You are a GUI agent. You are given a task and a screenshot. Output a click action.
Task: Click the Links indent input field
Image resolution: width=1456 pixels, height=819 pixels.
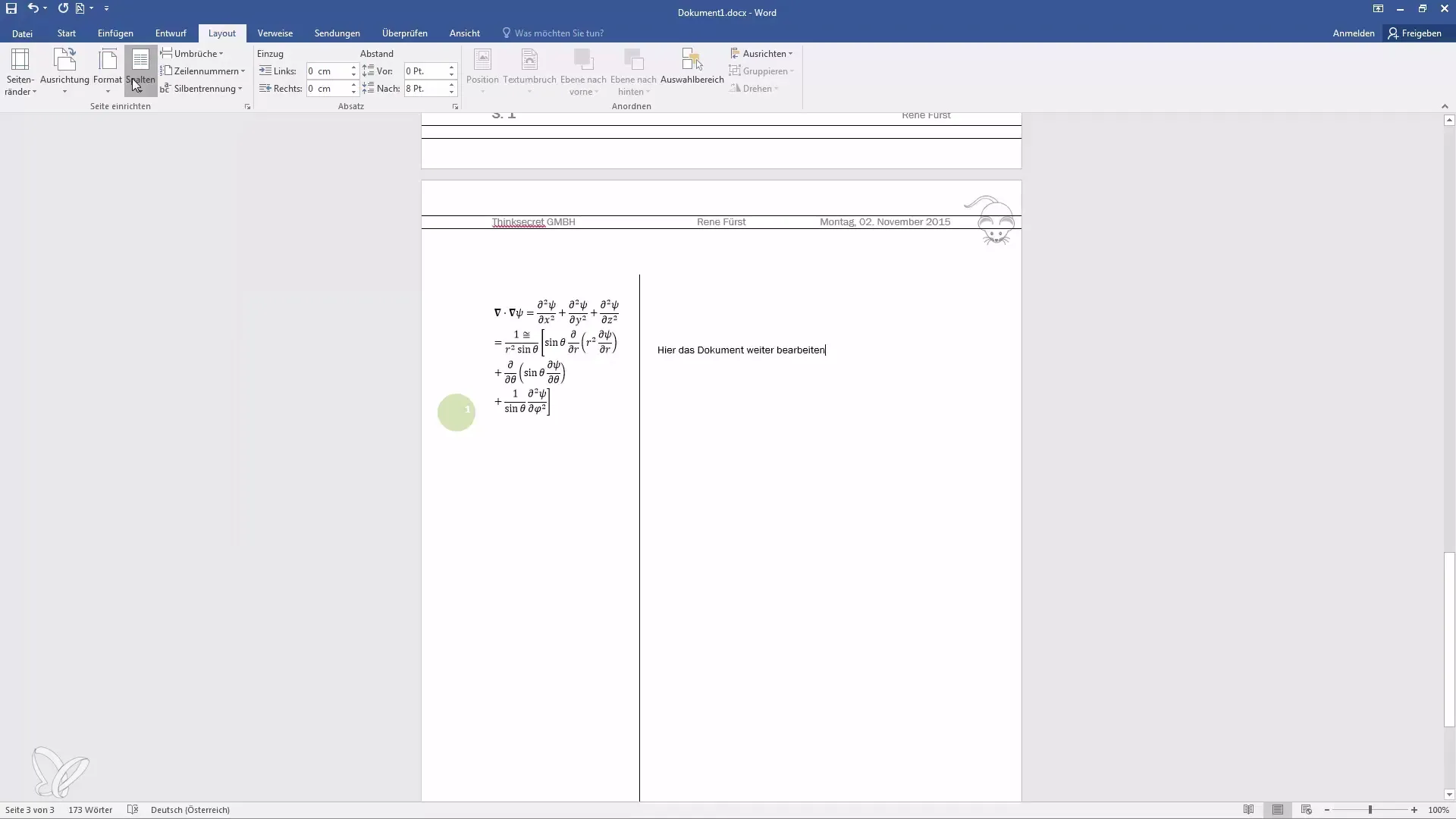coord(328,71)
